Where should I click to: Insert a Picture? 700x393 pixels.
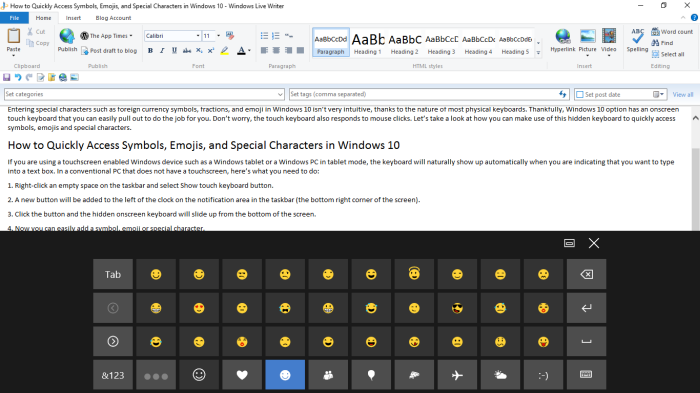pyautogui.click(x=588, y=42)
